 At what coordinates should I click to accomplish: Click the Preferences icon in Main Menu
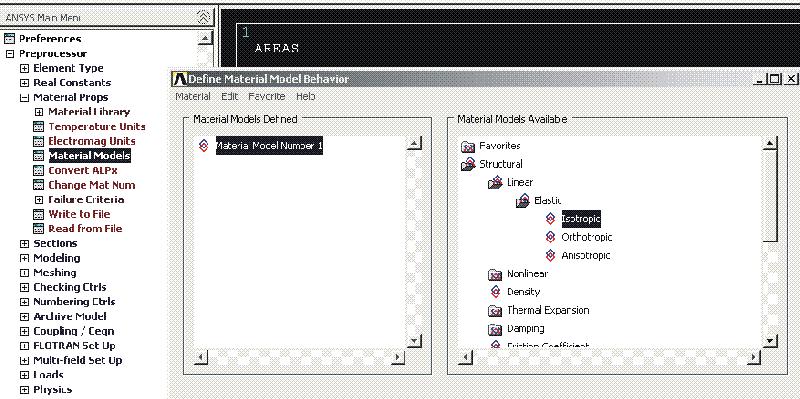[x=9, y=39]
